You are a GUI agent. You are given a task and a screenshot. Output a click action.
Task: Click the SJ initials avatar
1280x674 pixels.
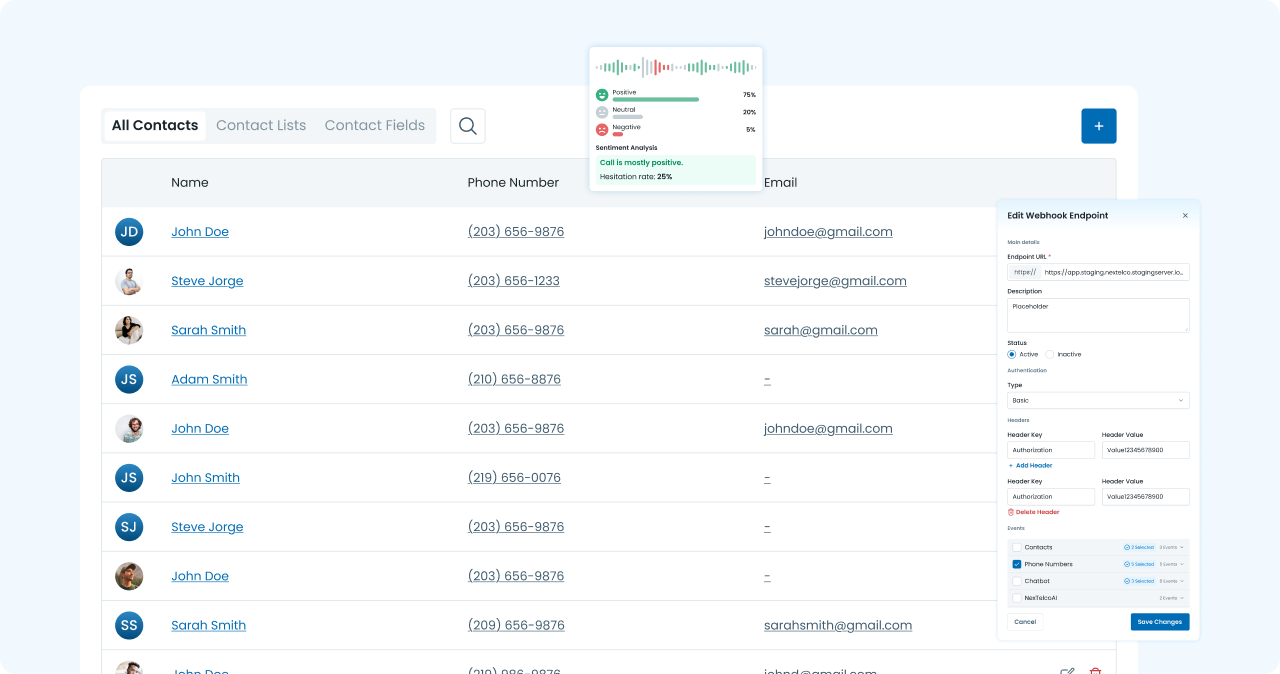tap(129, 527)
